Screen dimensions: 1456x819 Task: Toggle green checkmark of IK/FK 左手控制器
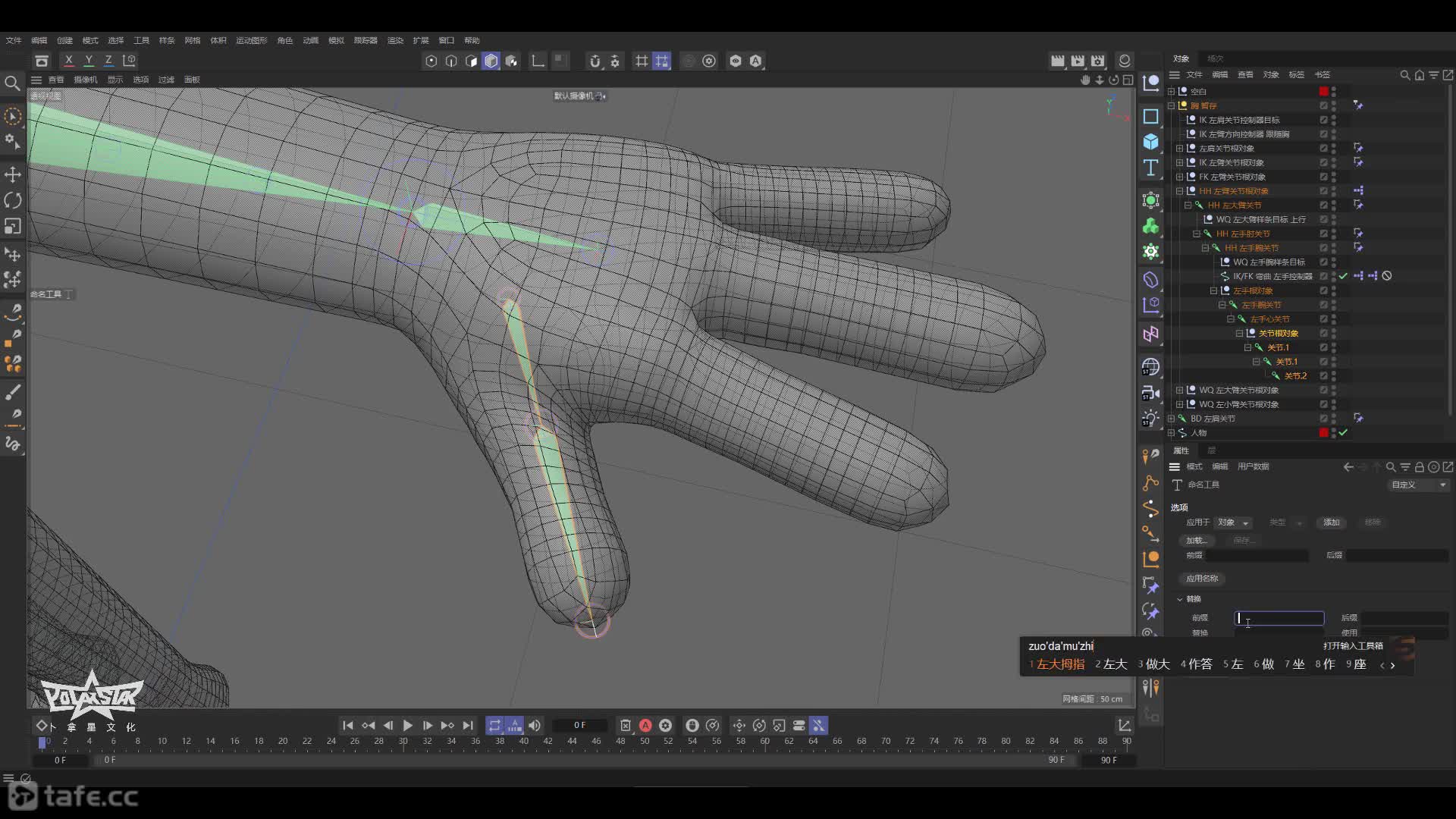coord(1343,276)
